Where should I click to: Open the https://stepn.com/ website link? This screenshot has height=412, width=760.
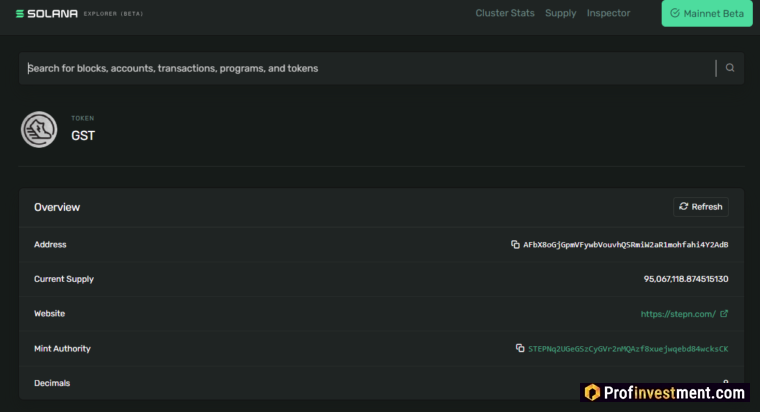(678, 314)
